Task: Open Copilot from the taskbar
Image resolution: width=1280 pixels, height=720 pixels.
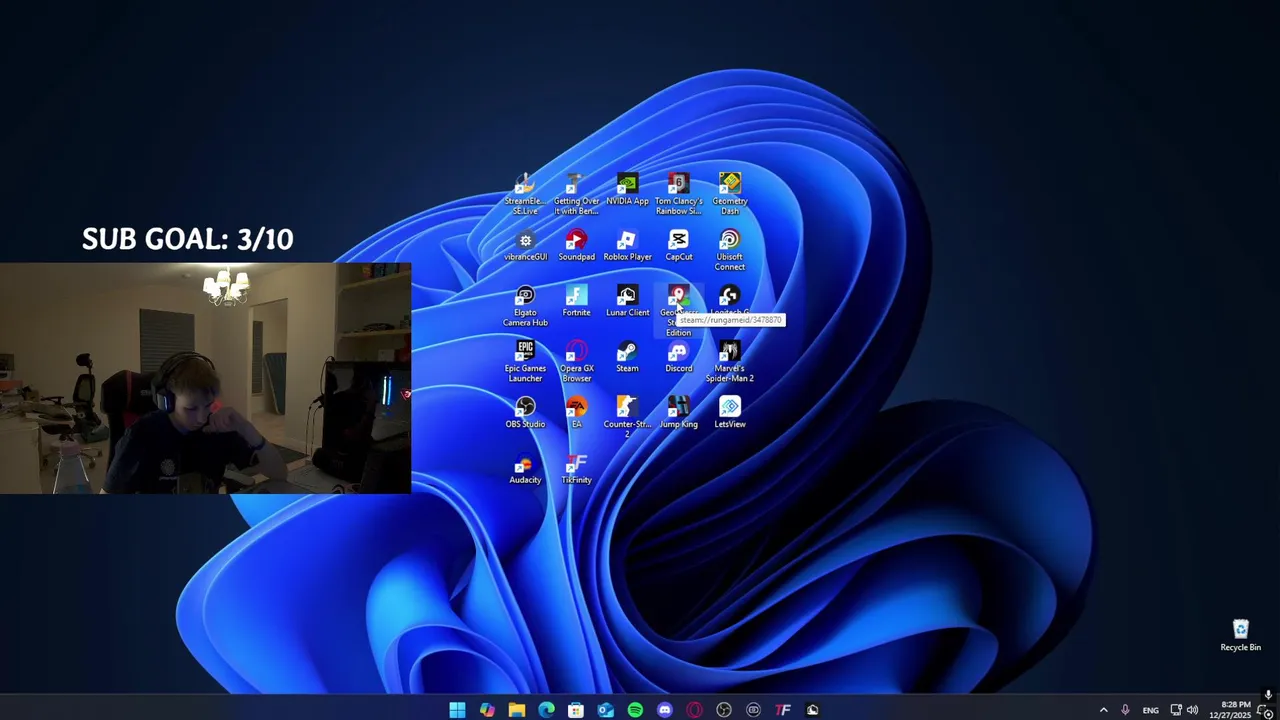Action: (x=487, y=710)
